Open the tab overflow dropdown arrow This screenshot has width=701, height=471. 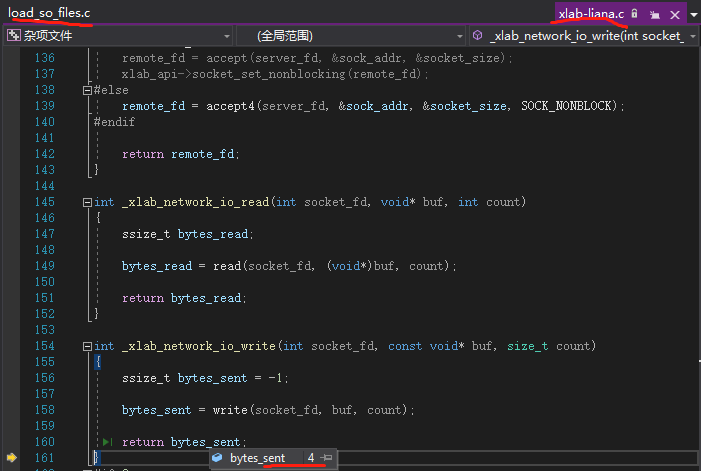(693, 15)
